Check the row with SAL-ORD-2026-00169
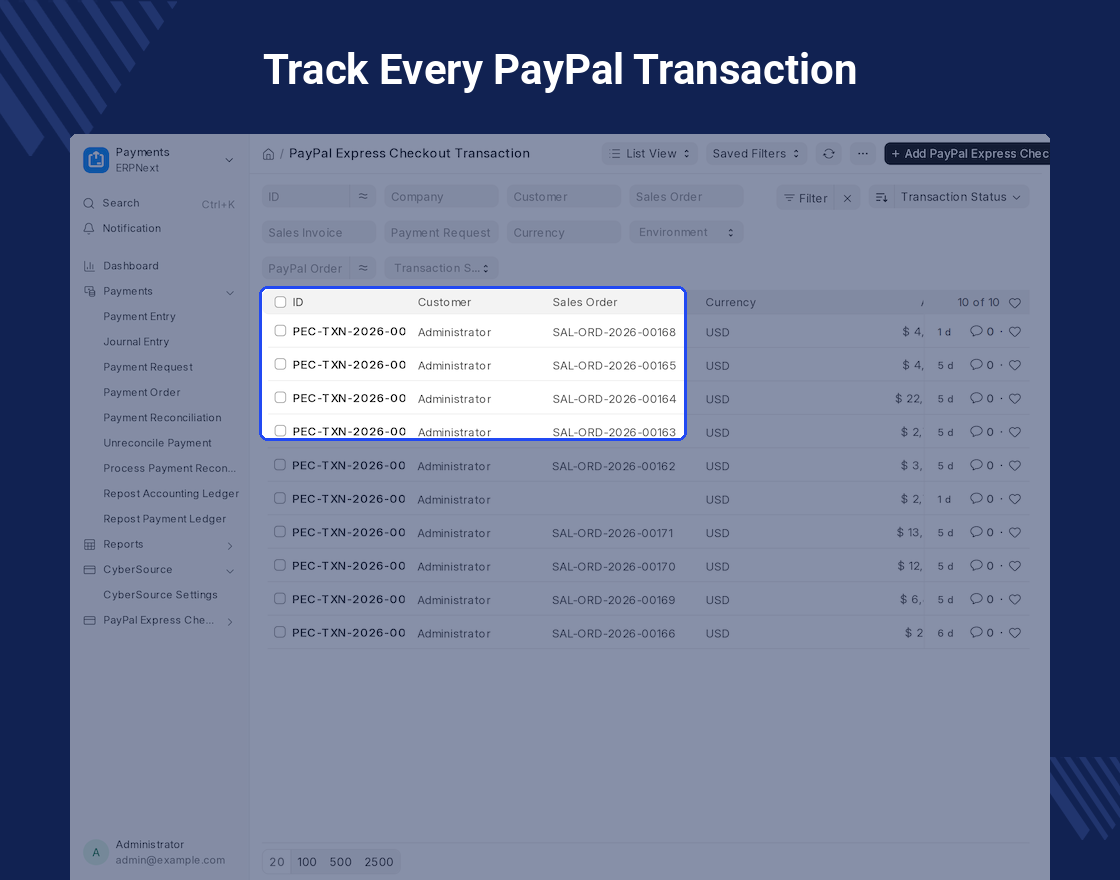 click(x=280, y=599)
